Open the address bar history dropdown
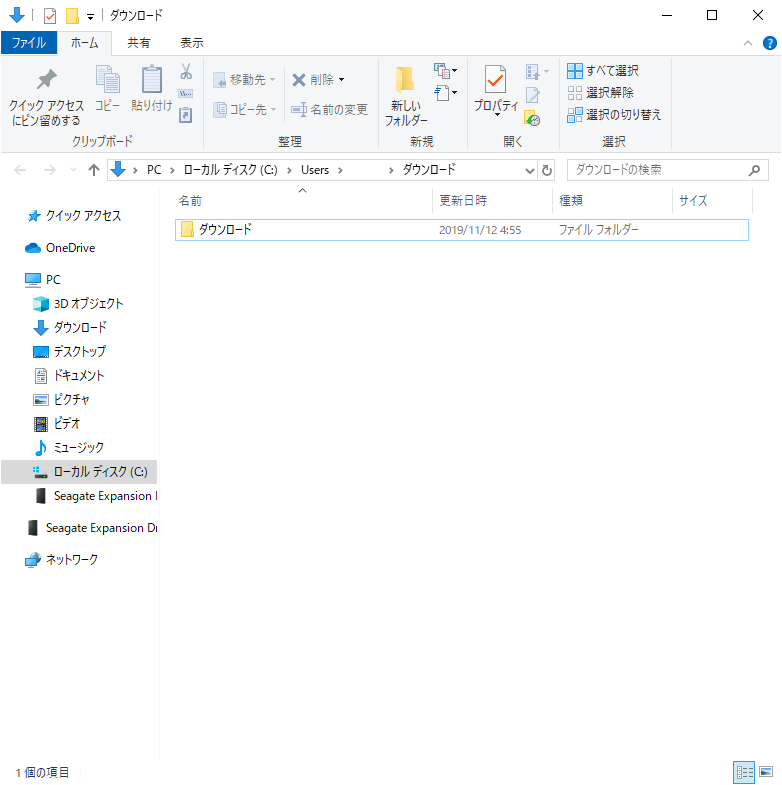 click(530, 170)
